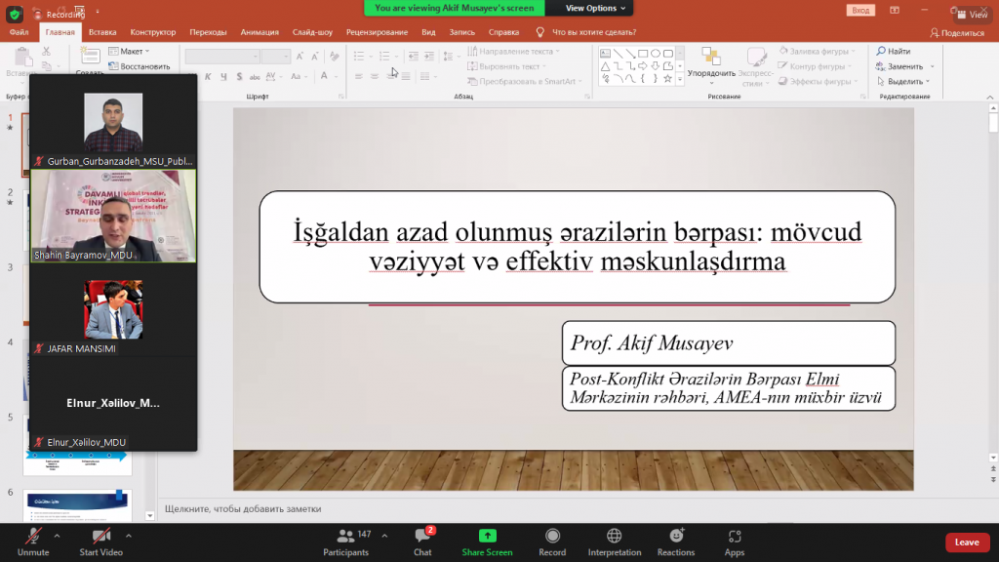Click the red Leave button
Screen dimensions: 1000x562
click(967, 542)
